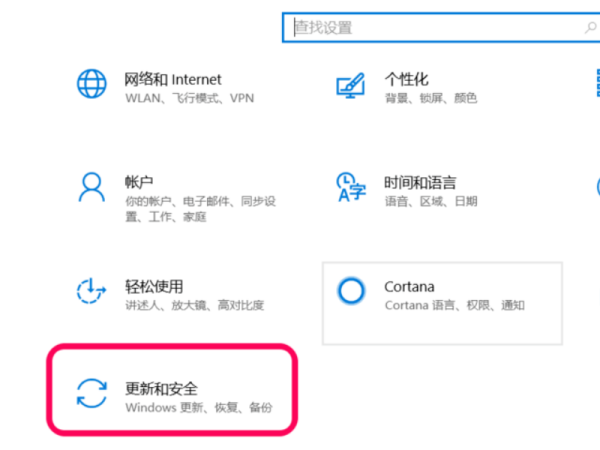Open the 网络和 Internet settings title
This screenshot has width=600, height=450.
click(x=173, y=80)
